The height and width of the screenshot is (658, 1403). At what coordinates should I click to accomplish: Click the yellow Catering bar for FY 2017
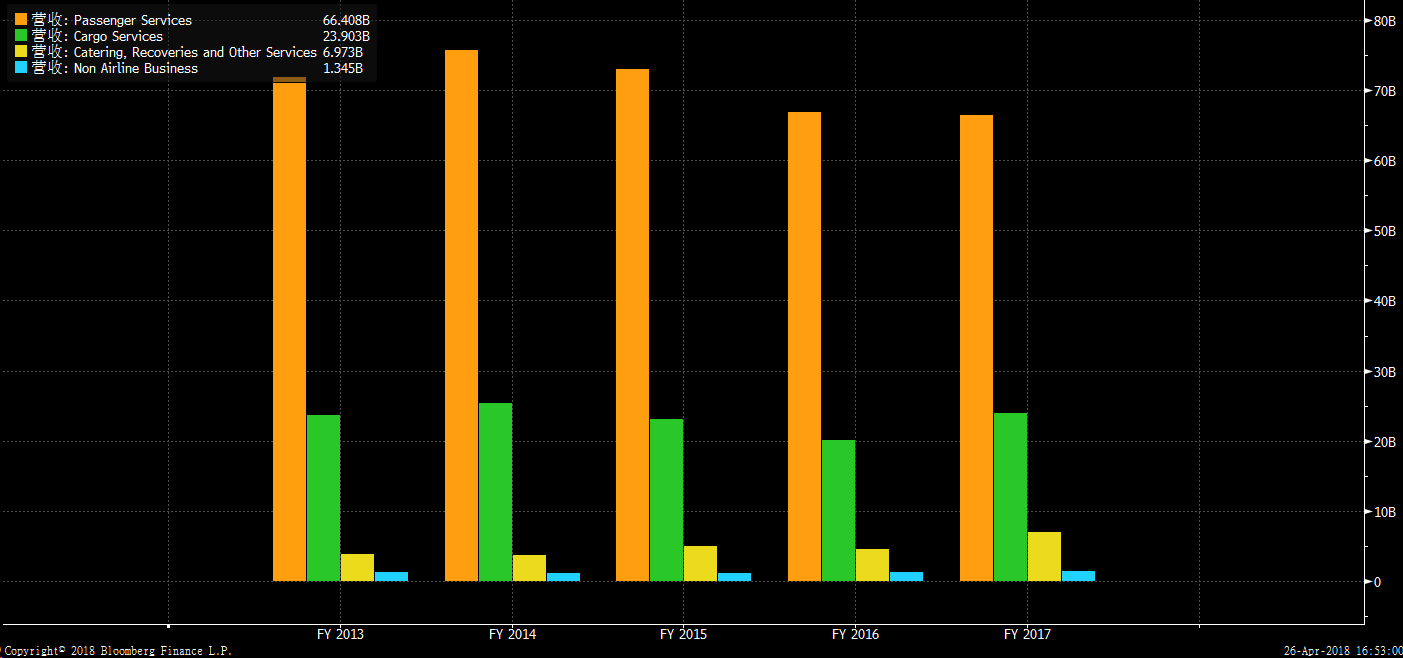[1044, 556]
